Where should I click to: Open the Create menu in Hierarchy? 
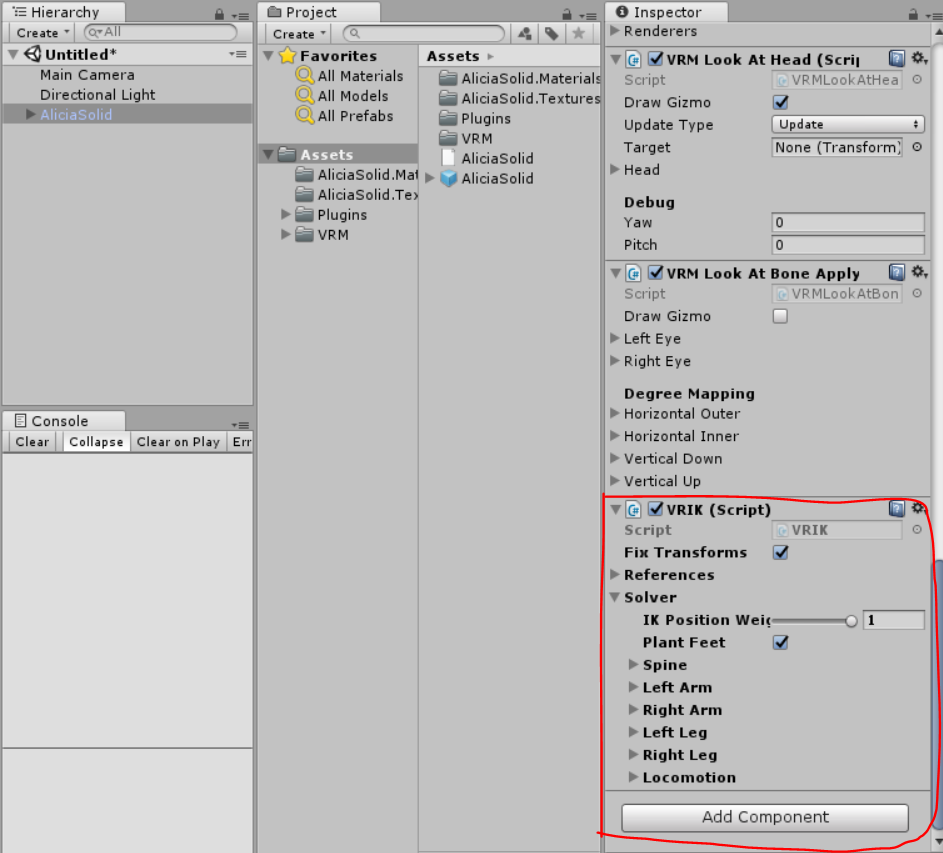click(40, 33)
